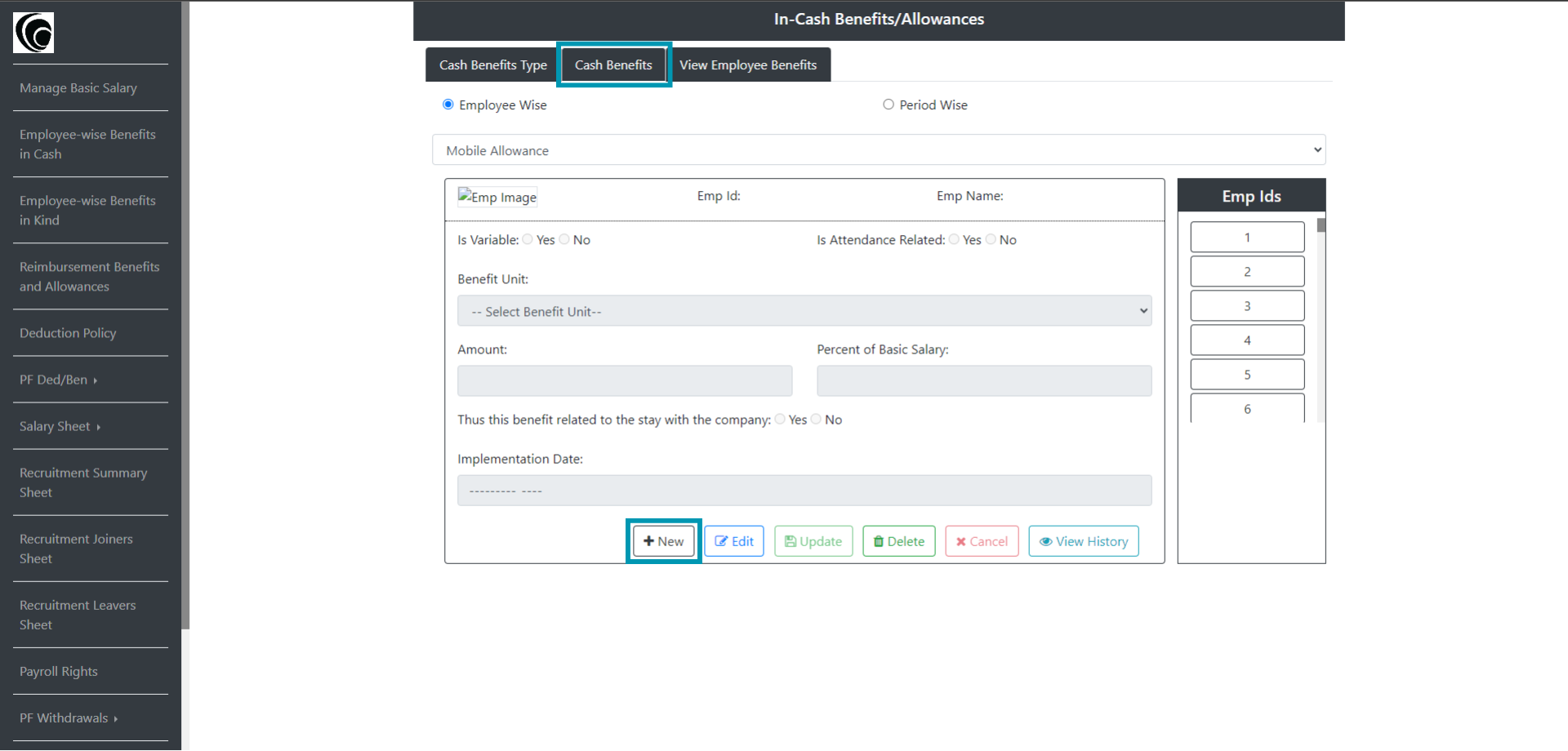The width and height of the screenshot is (1568, 751).
Task: Open the Mobile Allowance dropdown
Action: tap(879, 150)
